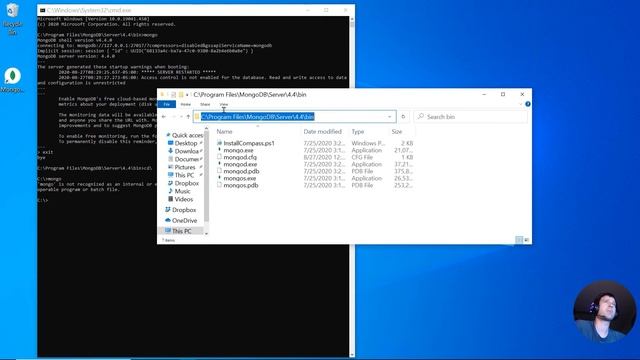Click cmd window scrollbar up arrow
Viewport: 640px width, 360px height.
click(x=352, y=19)
